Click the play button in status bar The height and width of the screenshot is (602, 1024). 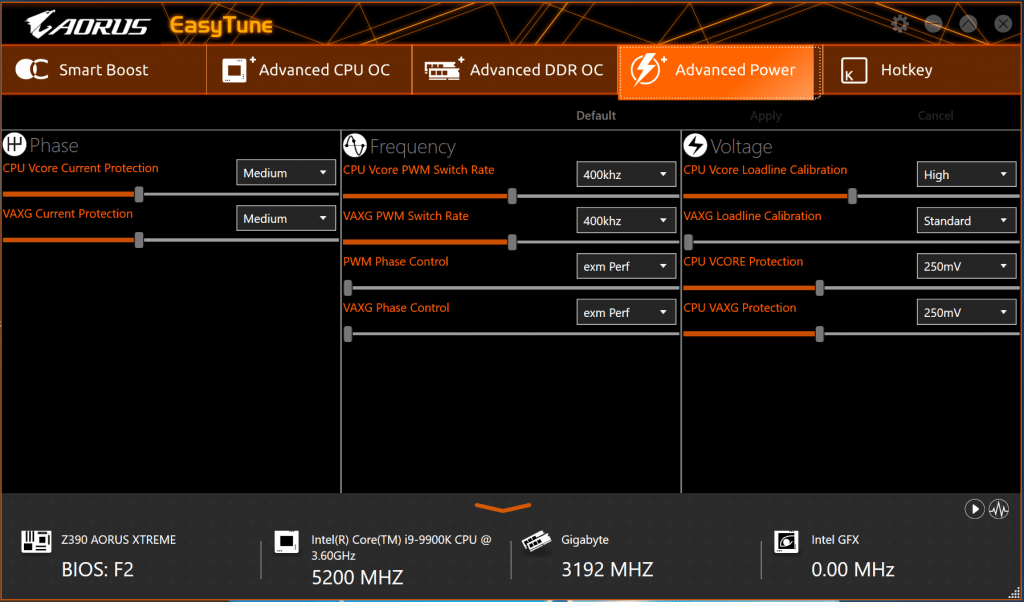pyautogui.click(x=974, y=509)
